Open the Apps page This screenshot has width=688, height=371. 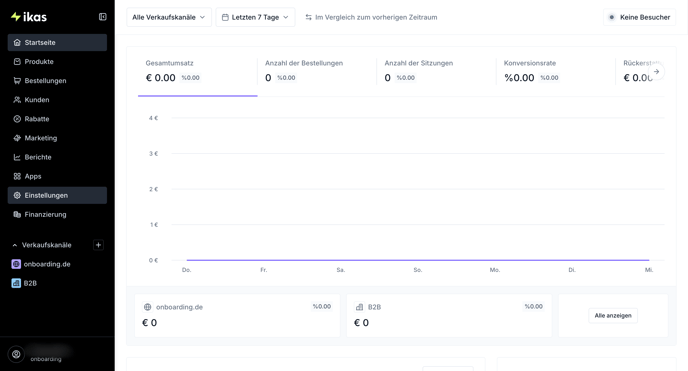pos(57,176)
